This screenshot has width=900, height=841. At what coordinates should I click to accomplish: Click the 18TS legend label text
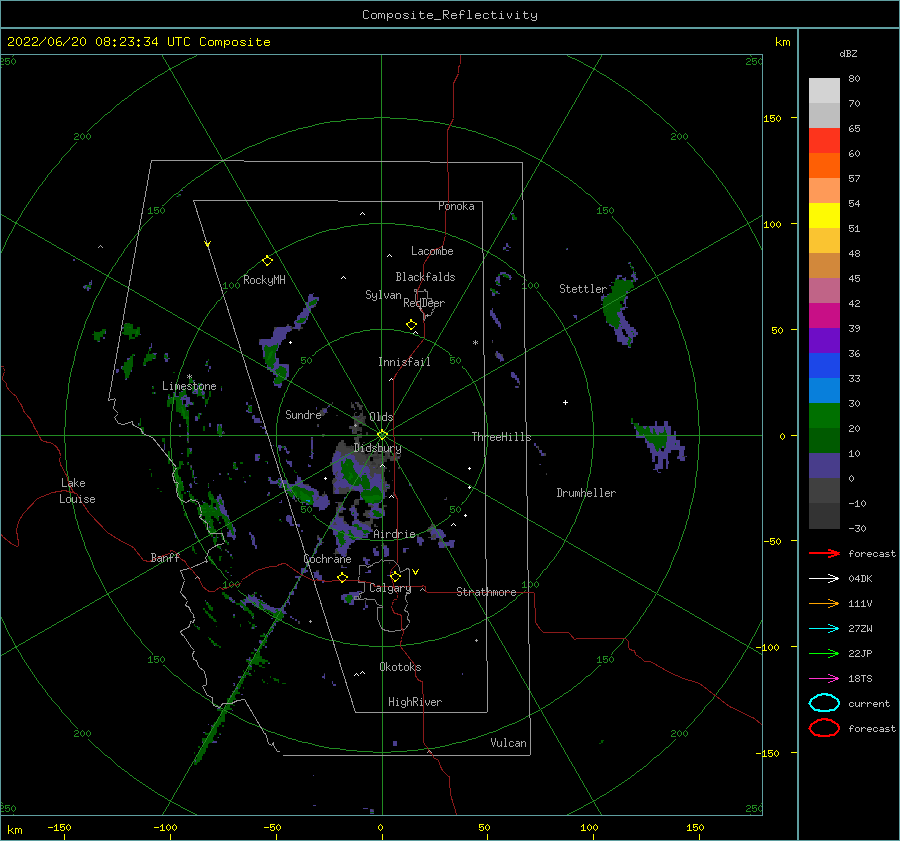(860, 679)
